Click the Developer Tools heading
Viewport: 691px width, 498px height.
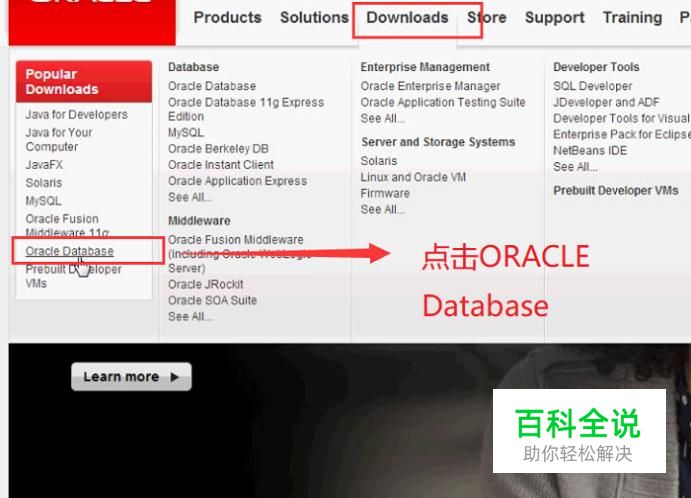click(596, 67)
